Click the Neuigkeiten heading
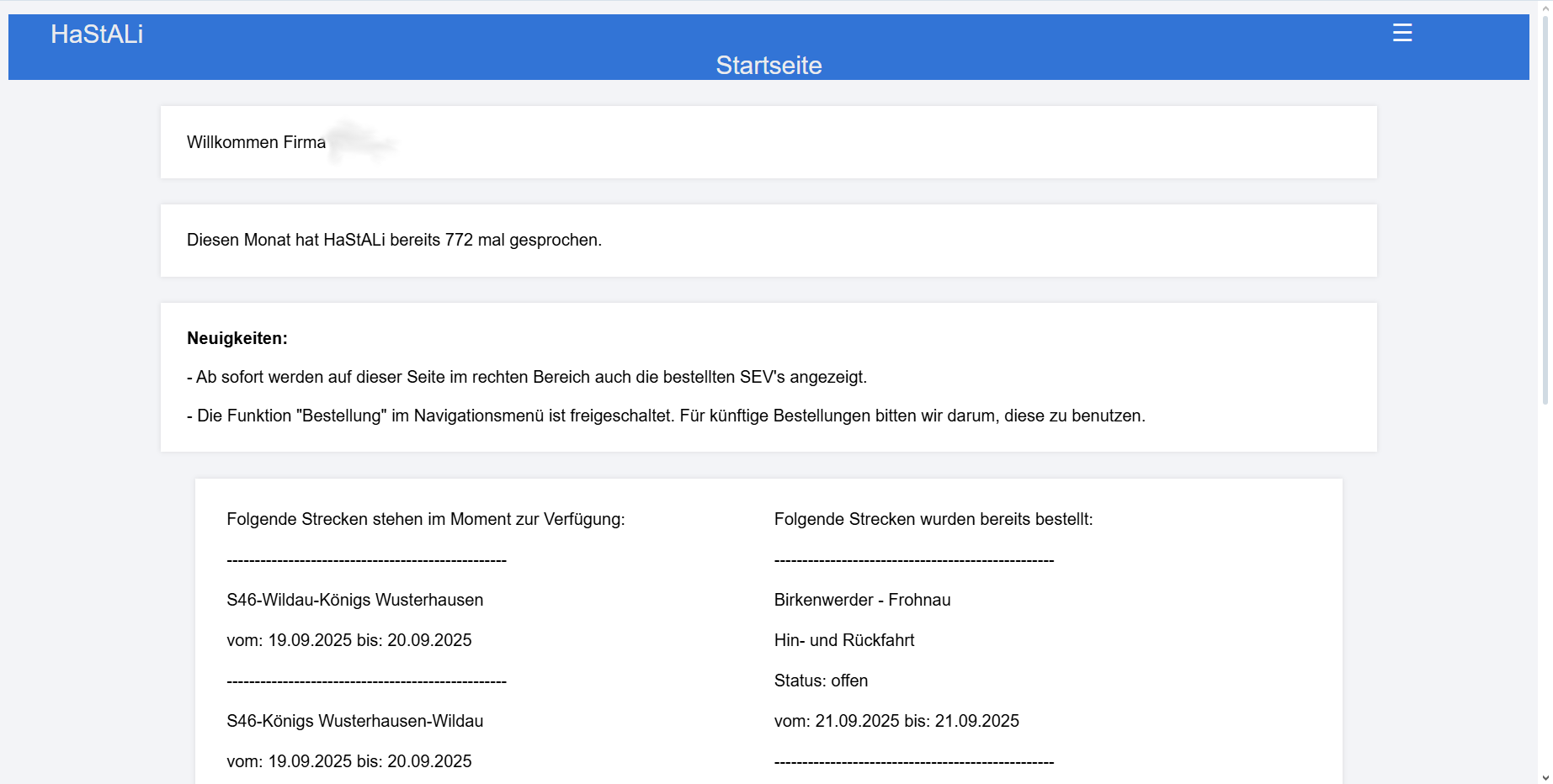Image resolution: width=1553 pixels, height=784 pixels. point(237,338)
